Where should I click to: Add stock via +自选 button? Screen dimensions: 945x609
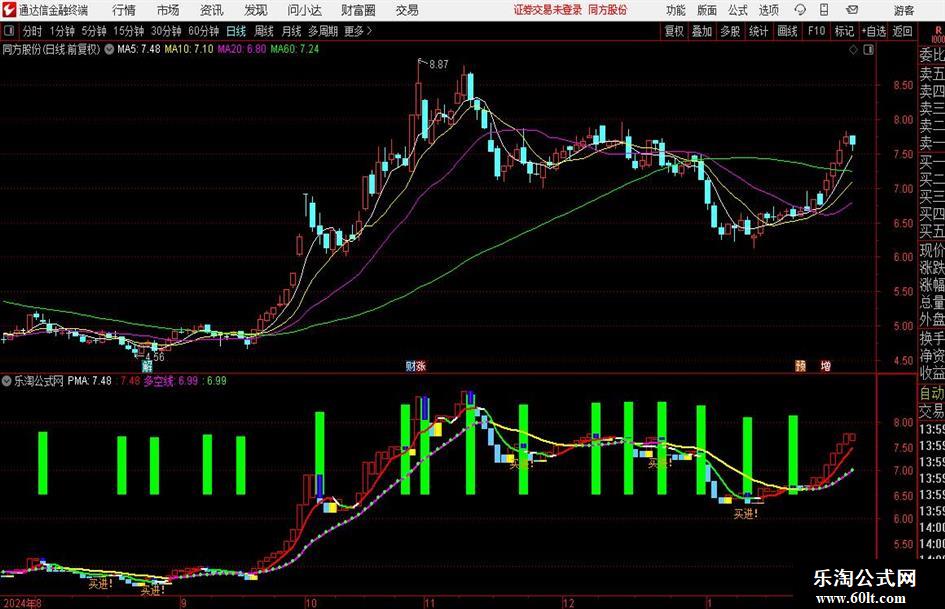point(873,31)
